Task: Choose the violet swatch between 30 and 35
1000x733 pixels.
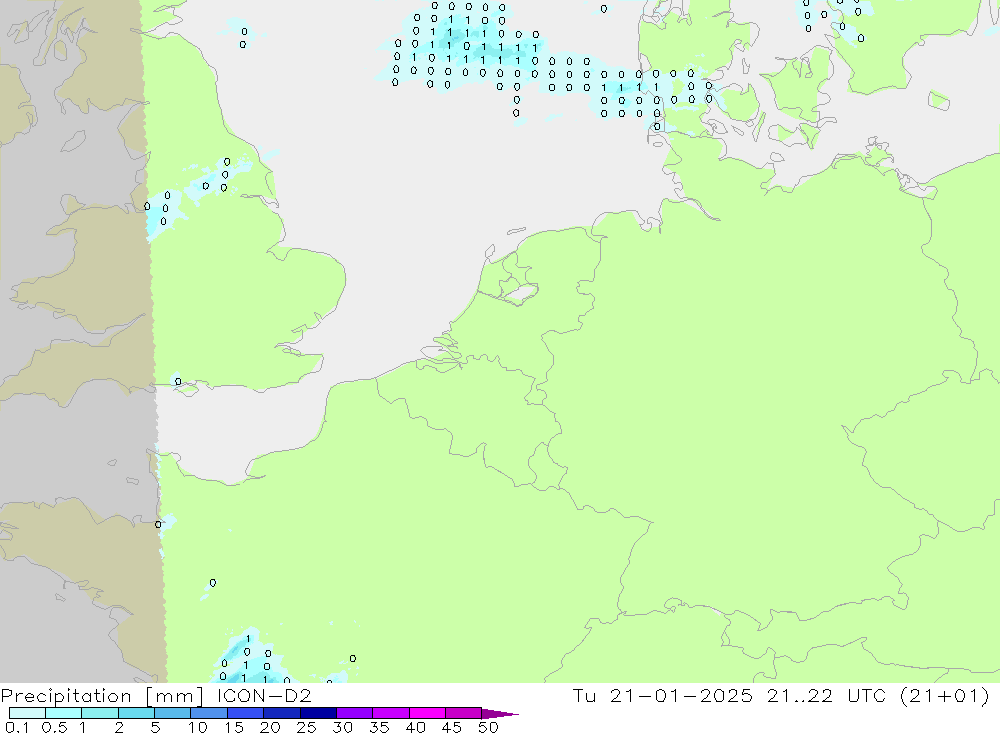Action: pos(354,713)
